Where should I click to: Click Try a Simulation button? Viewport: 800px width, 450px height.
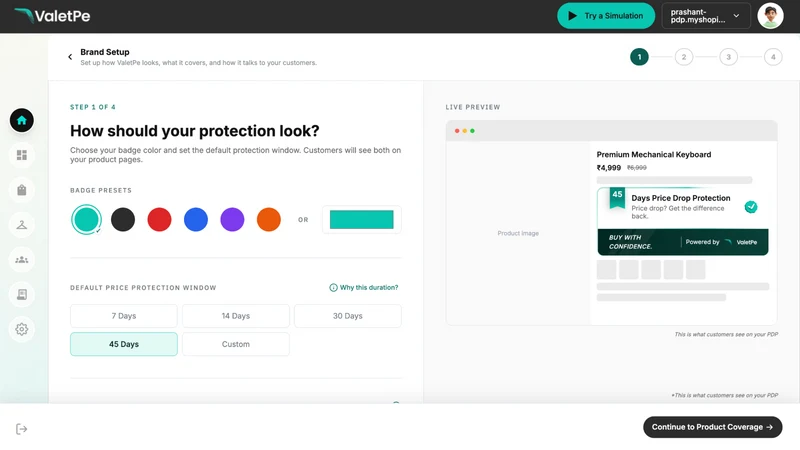click(606, 16)
